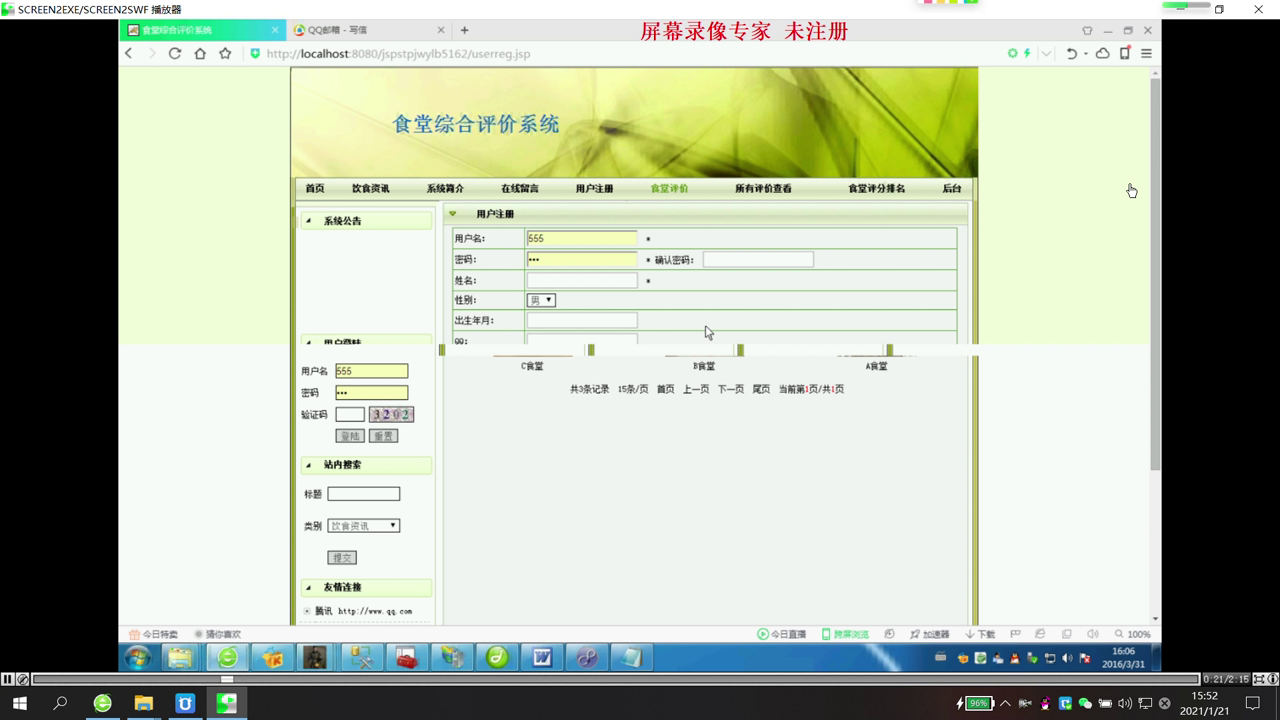Click the recorded Windows 7 start orb
The image size is (1280, 720).
tap(137, 657)
